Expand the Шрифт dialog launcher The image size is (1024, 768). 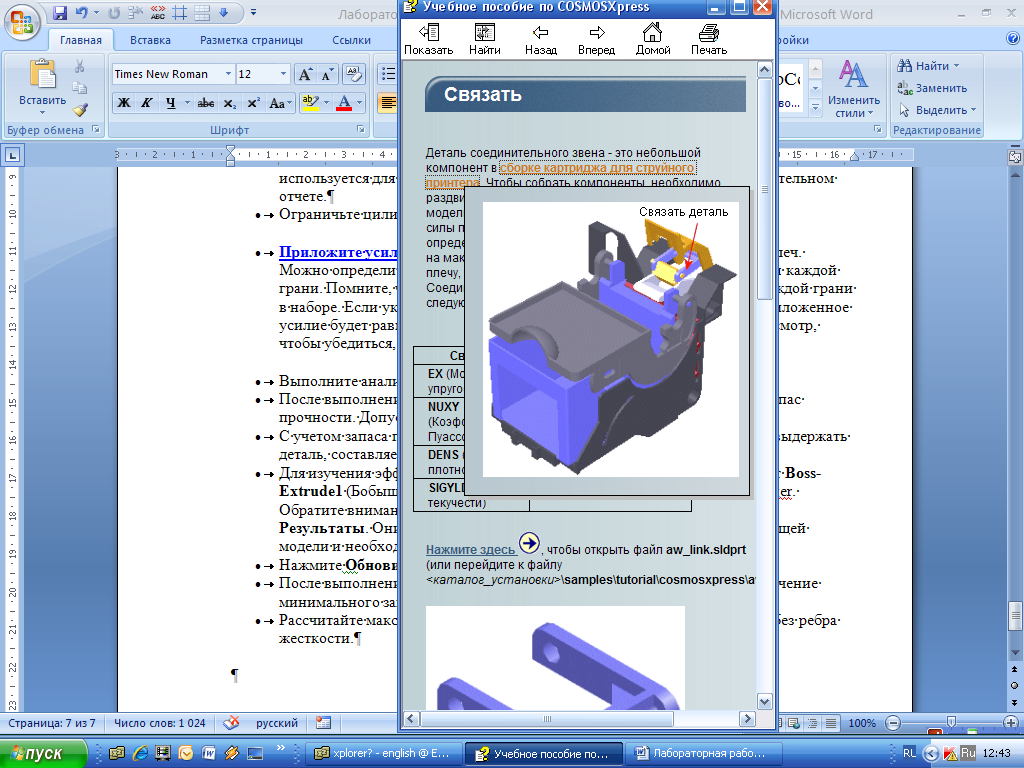360,129
